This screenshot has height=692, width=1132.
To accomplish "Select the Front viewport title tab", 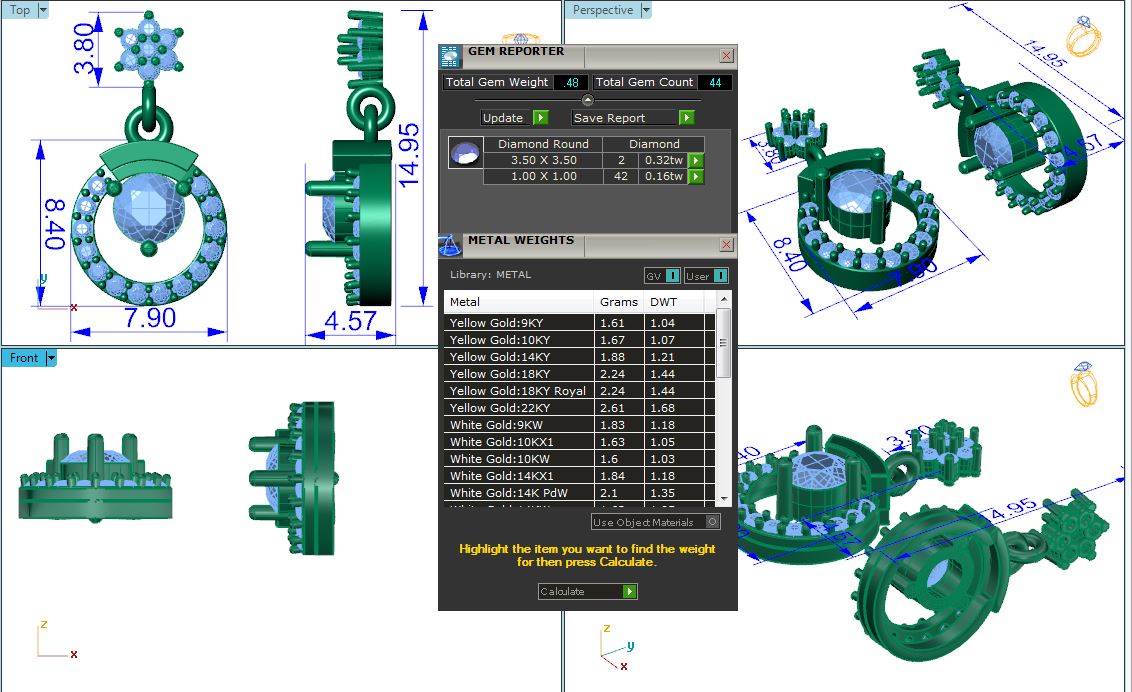I will [24, 358].
